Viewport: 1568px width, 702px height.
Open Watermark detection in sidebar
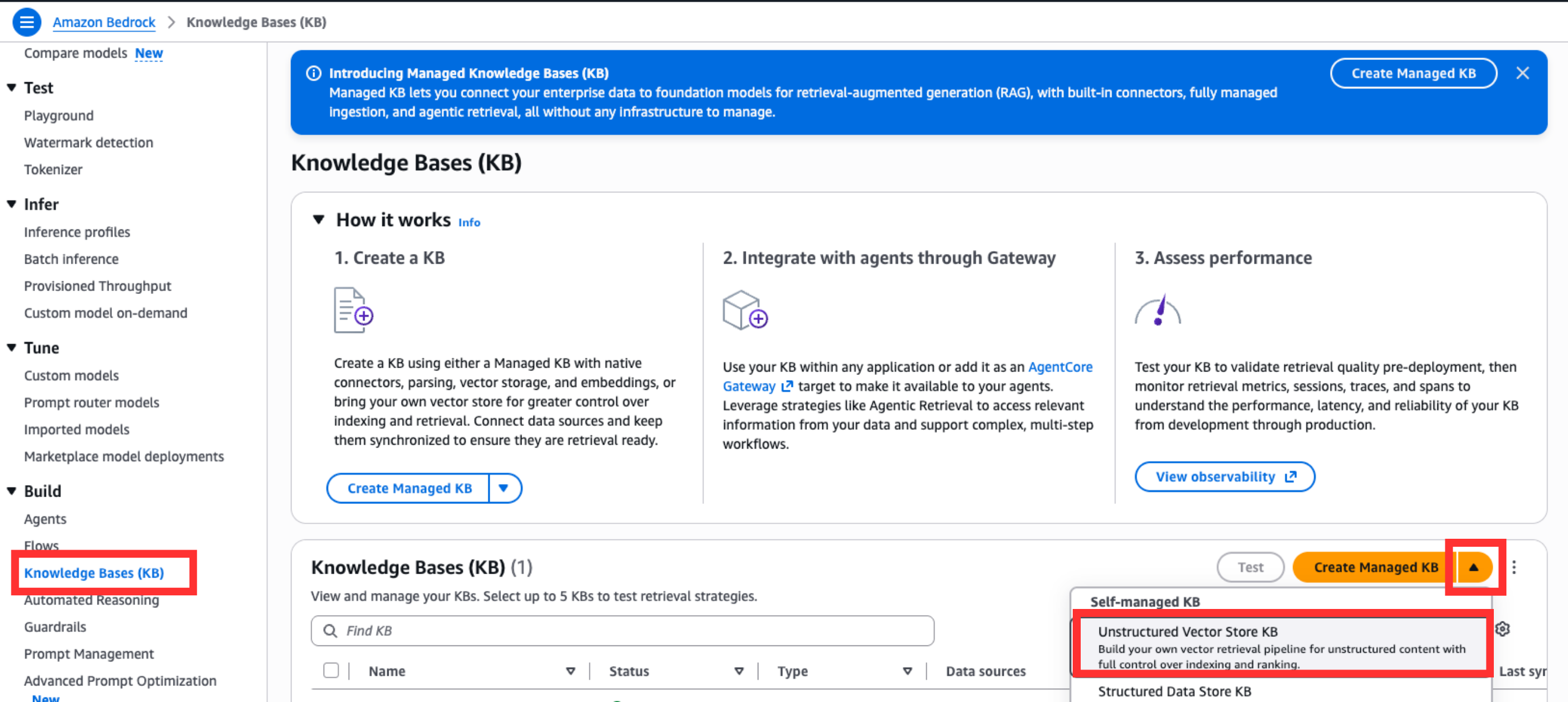pos(89,143)
